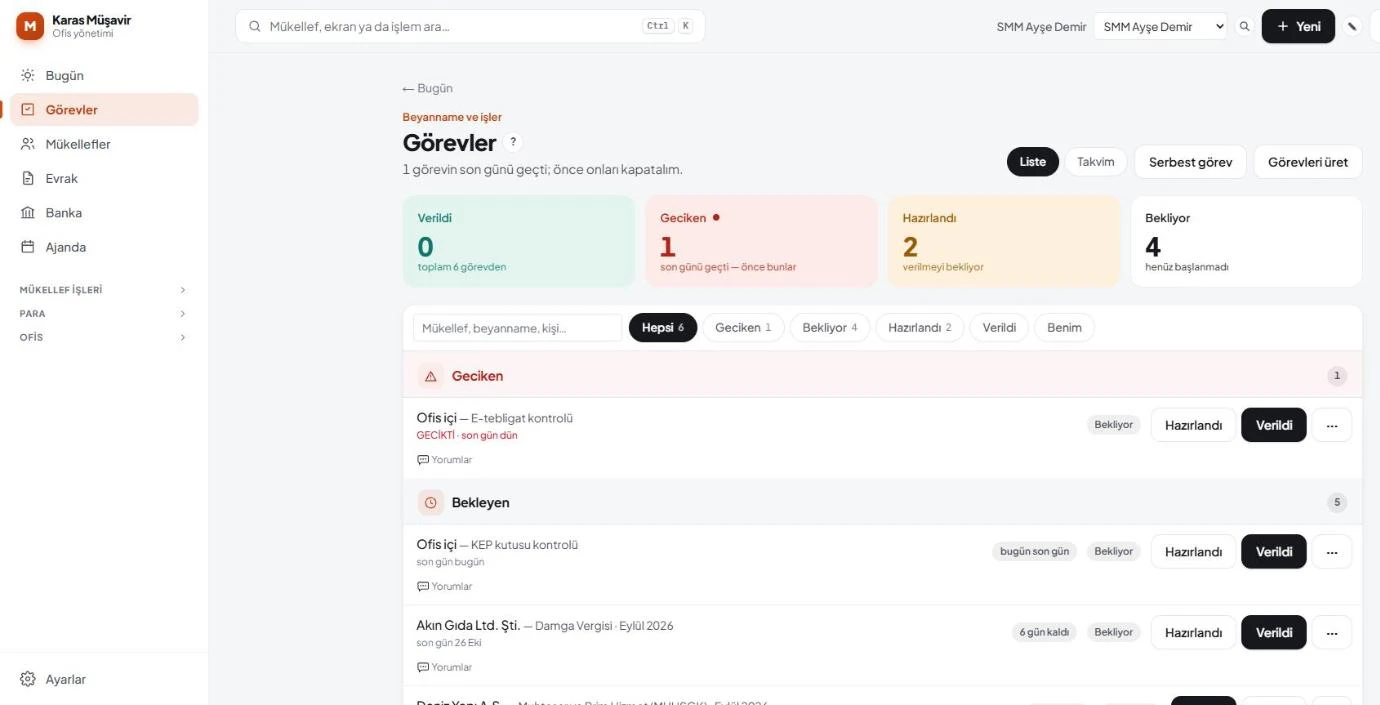Expand PARA sidebar group
This screenshot has height=705, width=1380.
coord(104,314)
